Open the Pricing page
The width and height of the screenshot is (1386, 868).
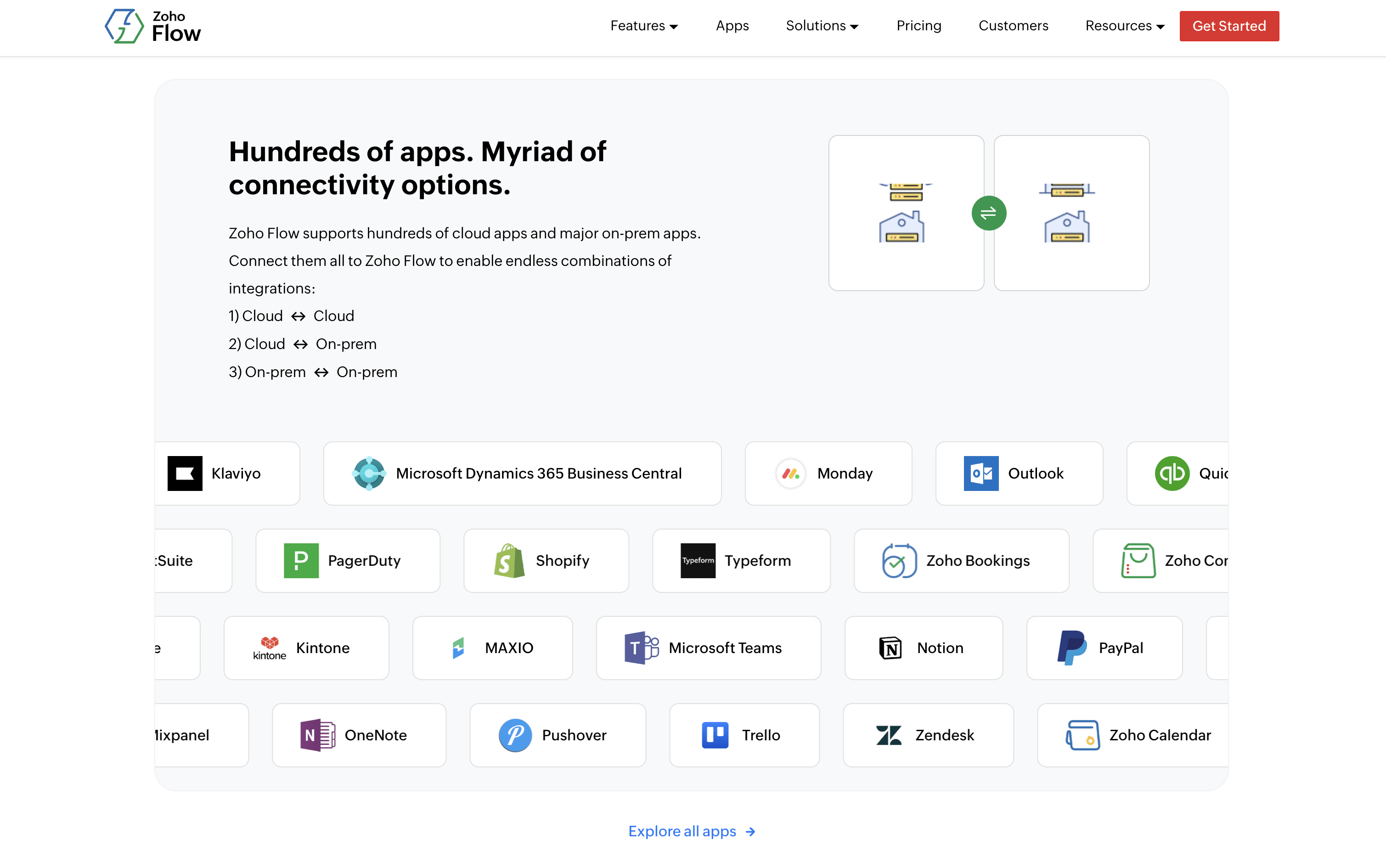(919, 26)
